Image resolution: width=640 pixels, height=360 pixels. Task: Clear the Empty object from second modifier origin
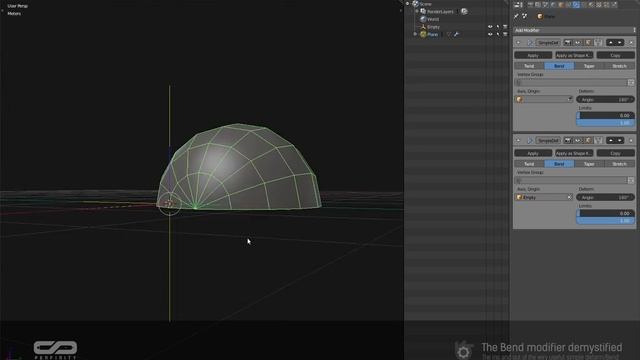point(569,197)
